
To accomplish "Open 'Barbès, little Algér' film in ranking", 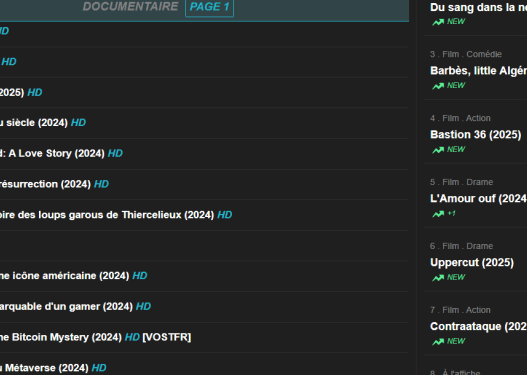I will coord(479,71).
